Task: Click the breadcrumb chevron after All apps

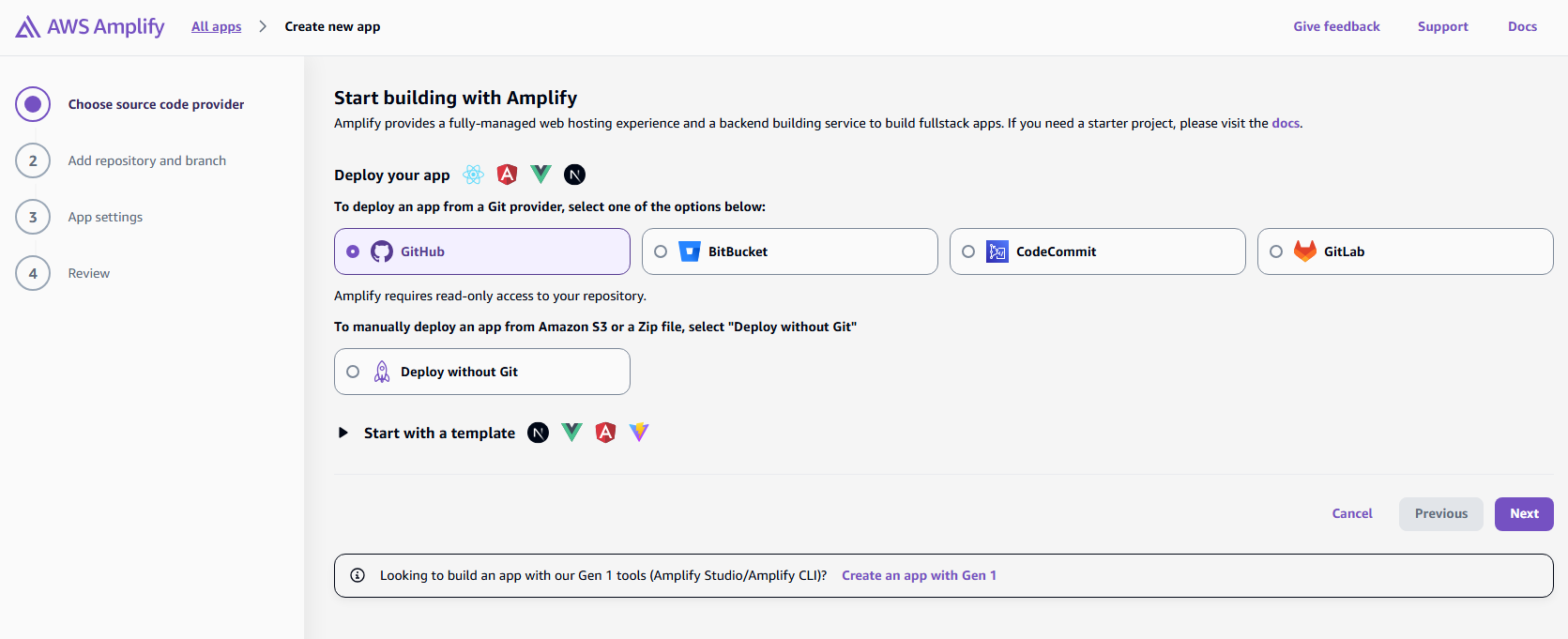Action: [263, 26]
